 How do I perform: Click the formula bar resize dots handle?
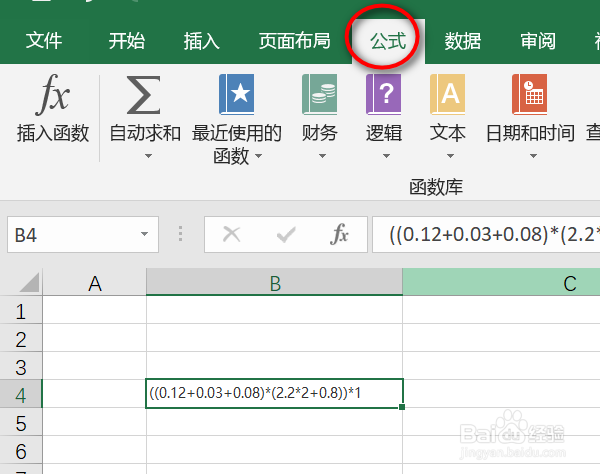(181, 234)
